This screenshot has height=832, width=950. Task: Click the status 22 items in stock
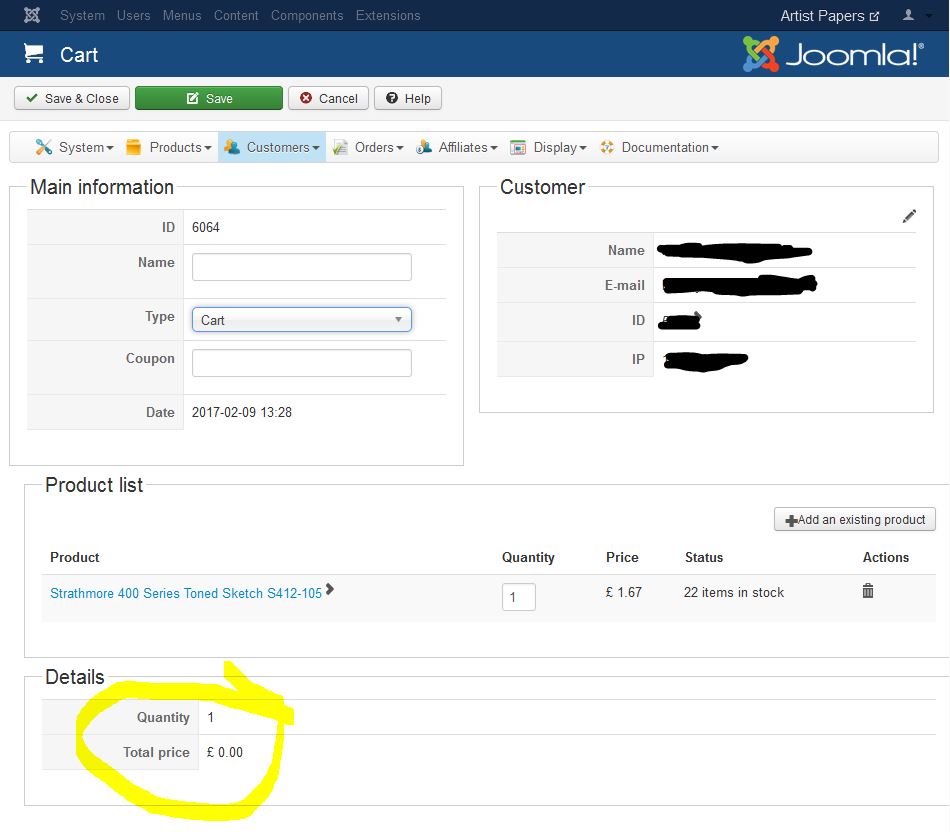734,592
